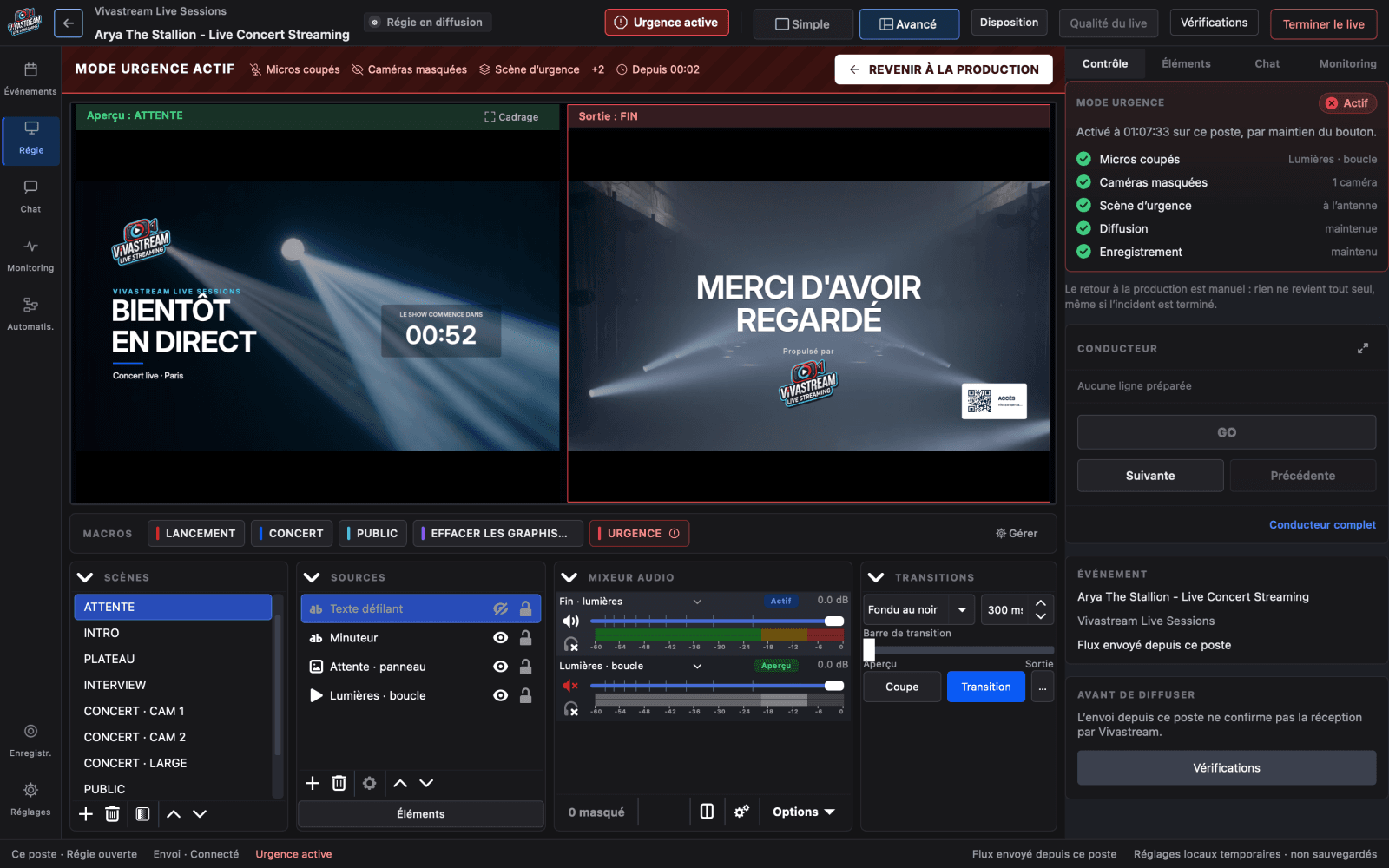
Task: Switch to the Monitoring tab in right panel
Action: [1347, 64]
